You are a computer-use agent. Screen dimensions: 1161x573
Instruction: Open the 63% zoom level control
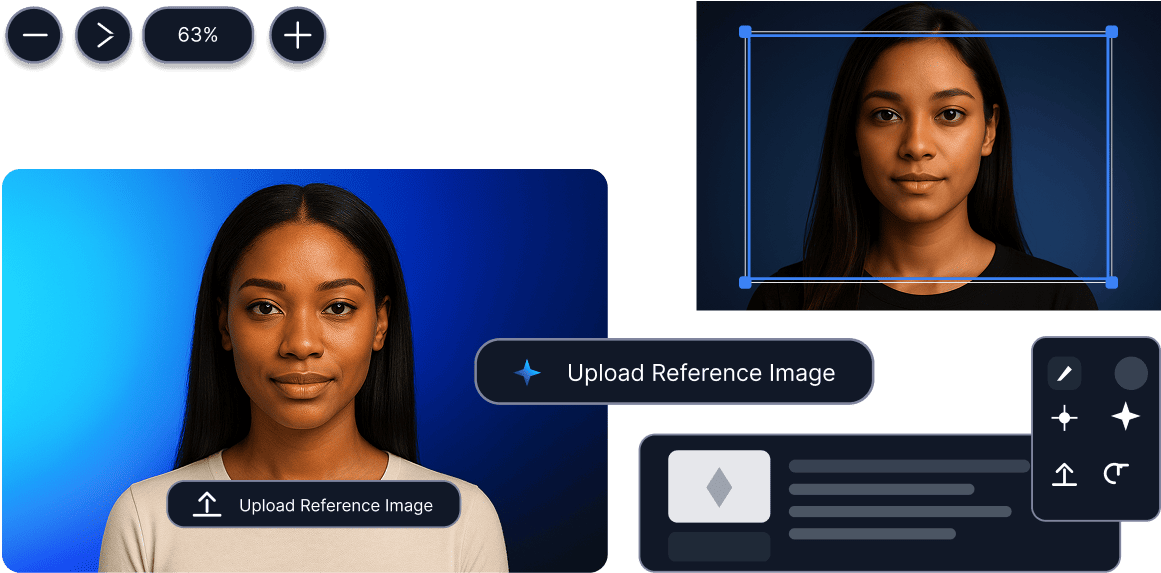198,36
